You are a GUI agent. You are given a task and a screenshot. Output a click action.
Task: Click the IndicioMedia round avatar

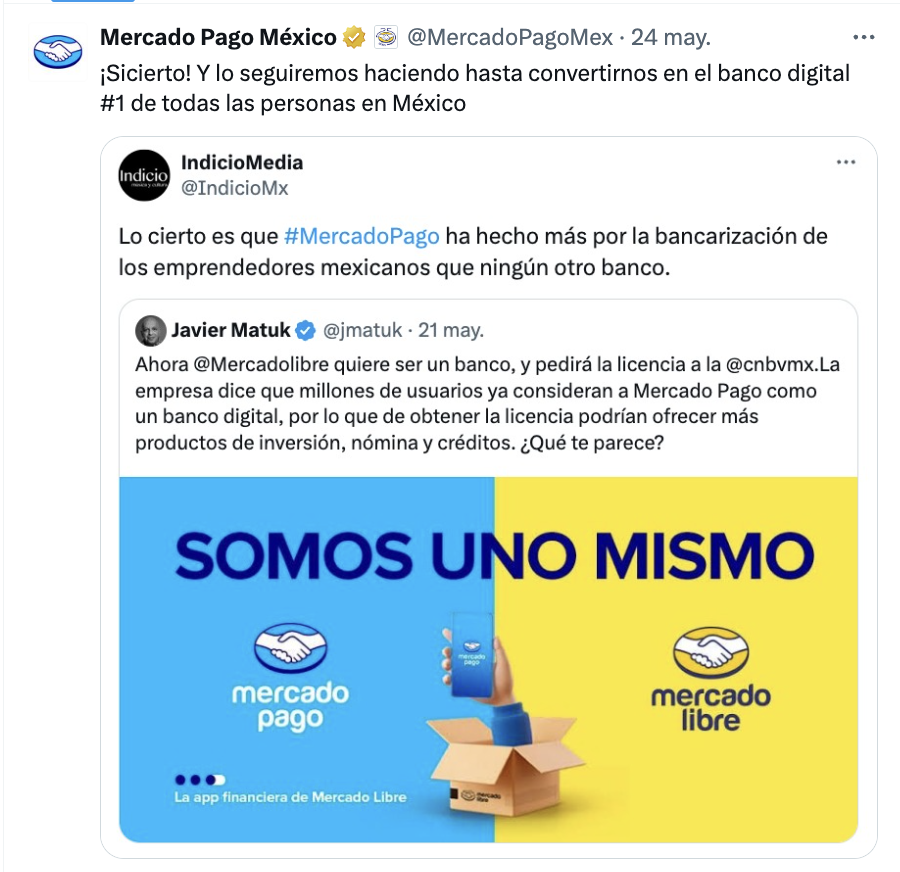pos(144,176)
